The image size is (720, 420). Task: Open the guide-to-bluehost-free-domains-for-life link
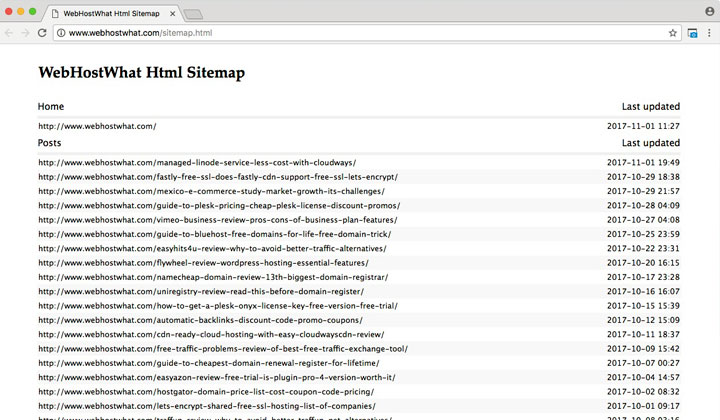pos(214,234)
